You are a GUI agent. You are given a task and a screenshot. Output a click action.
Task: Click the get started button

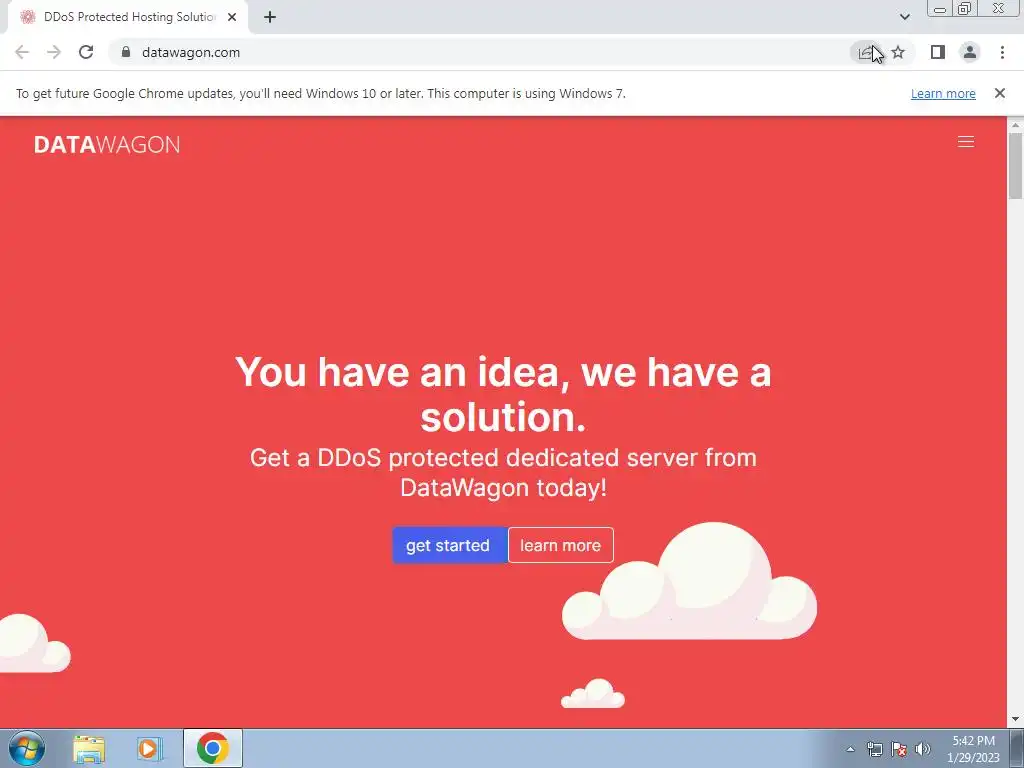point(449,545)
